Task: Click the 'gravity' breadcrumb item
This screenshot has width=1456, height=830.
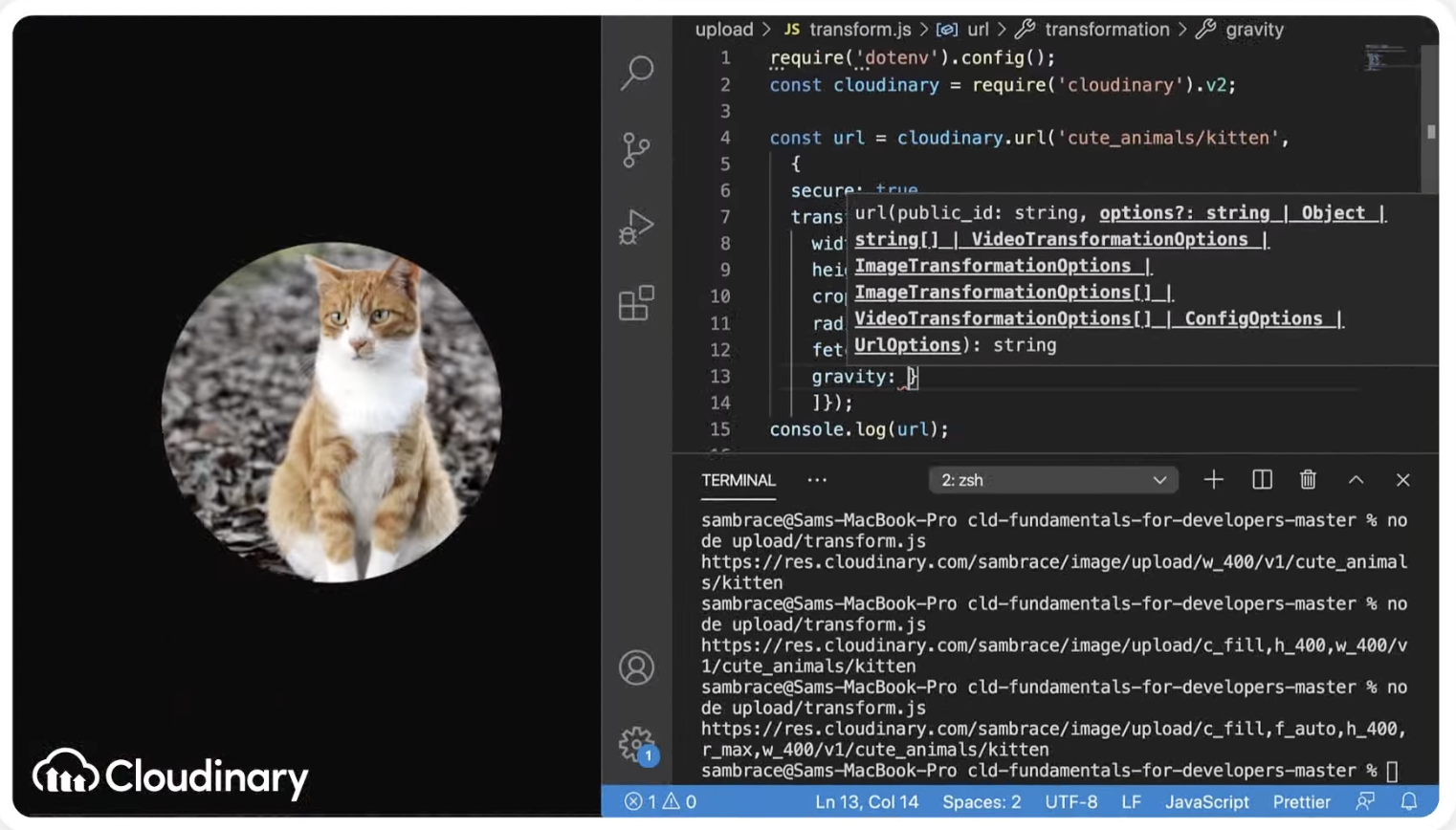Action: [1254, 29]
